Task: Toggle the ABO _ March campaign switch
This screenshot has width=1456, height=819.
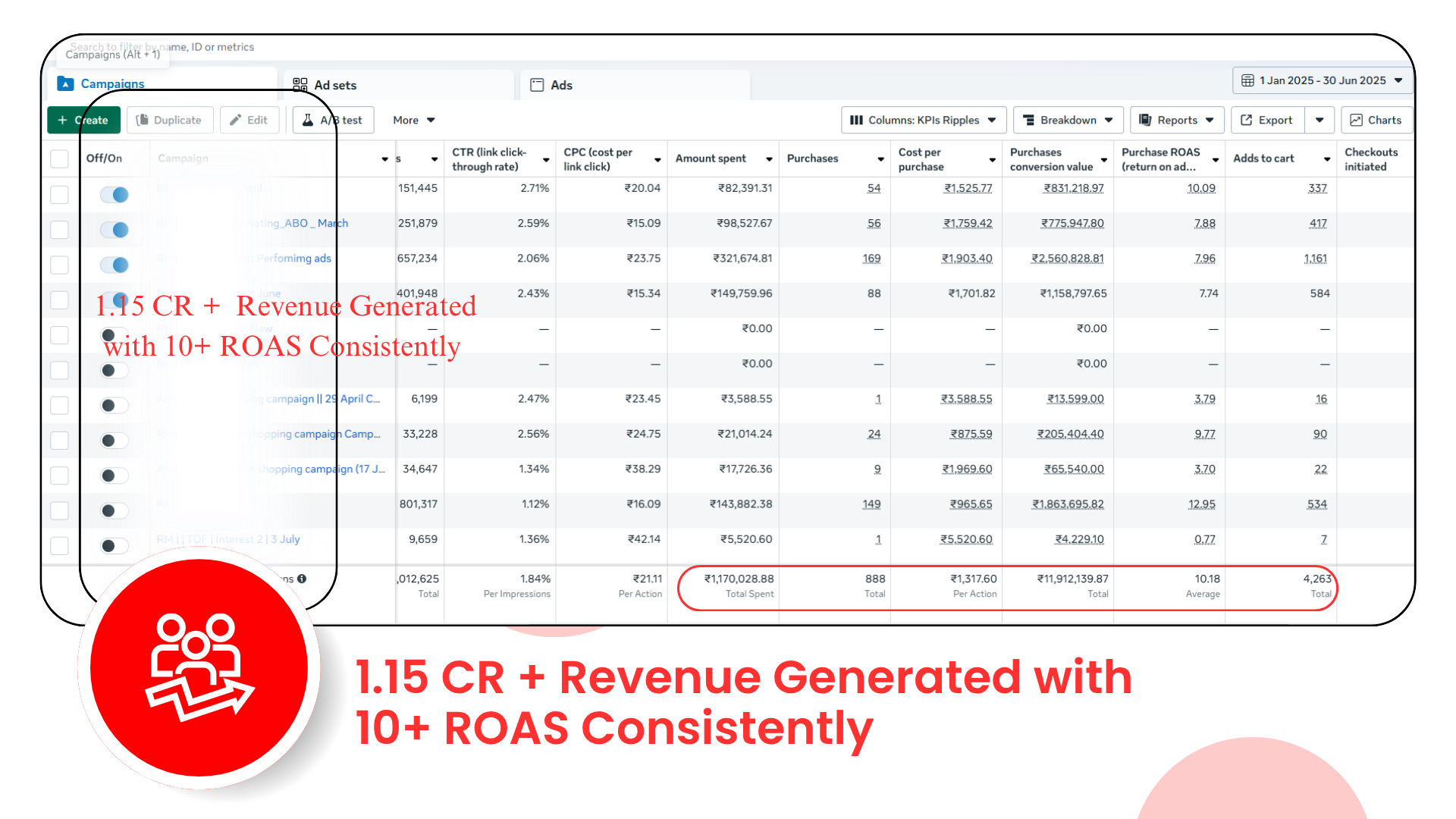Action: tap(114, 230)
